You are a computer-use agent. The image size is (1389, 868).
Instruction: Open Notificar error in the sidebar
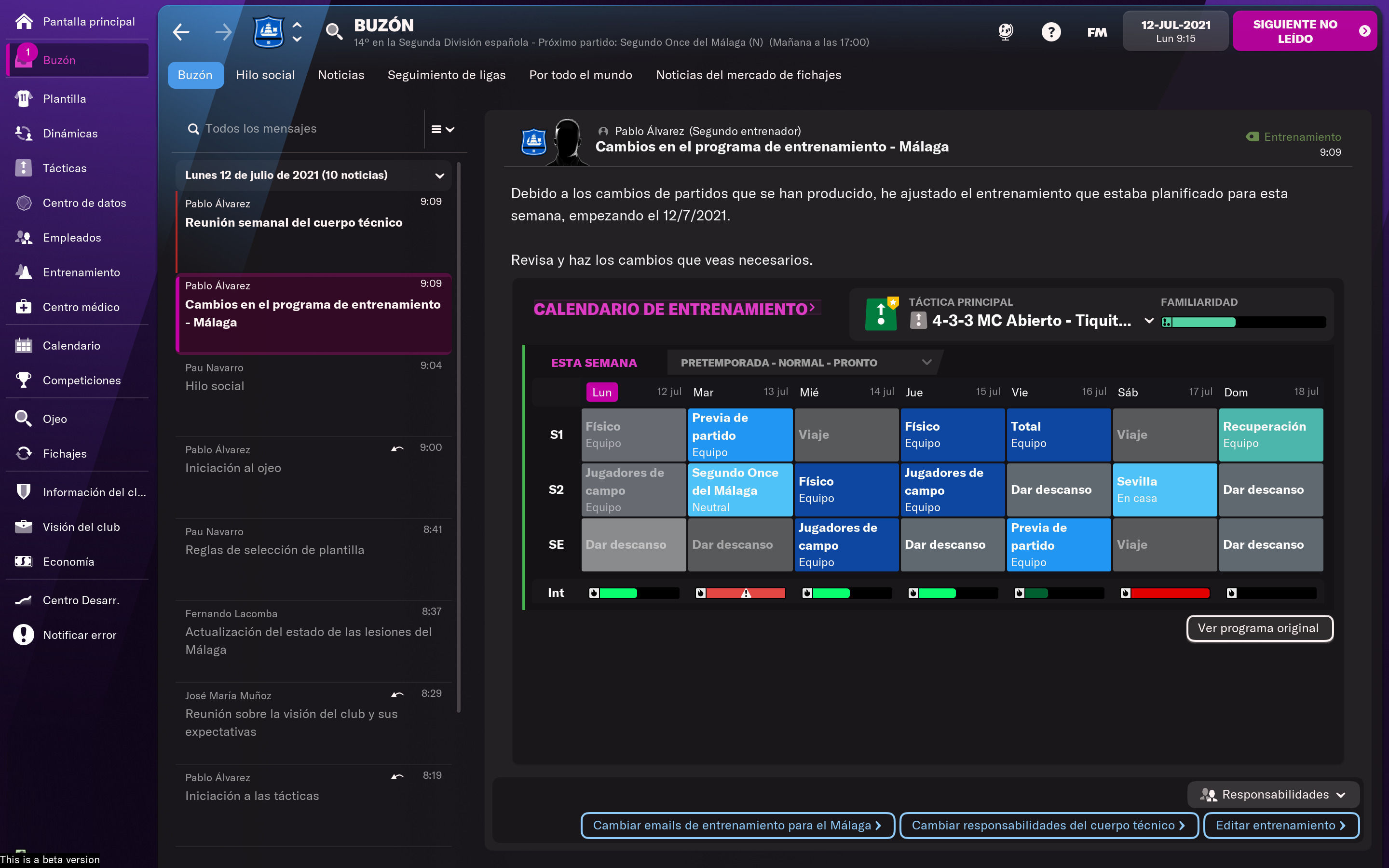pos(79,635)
